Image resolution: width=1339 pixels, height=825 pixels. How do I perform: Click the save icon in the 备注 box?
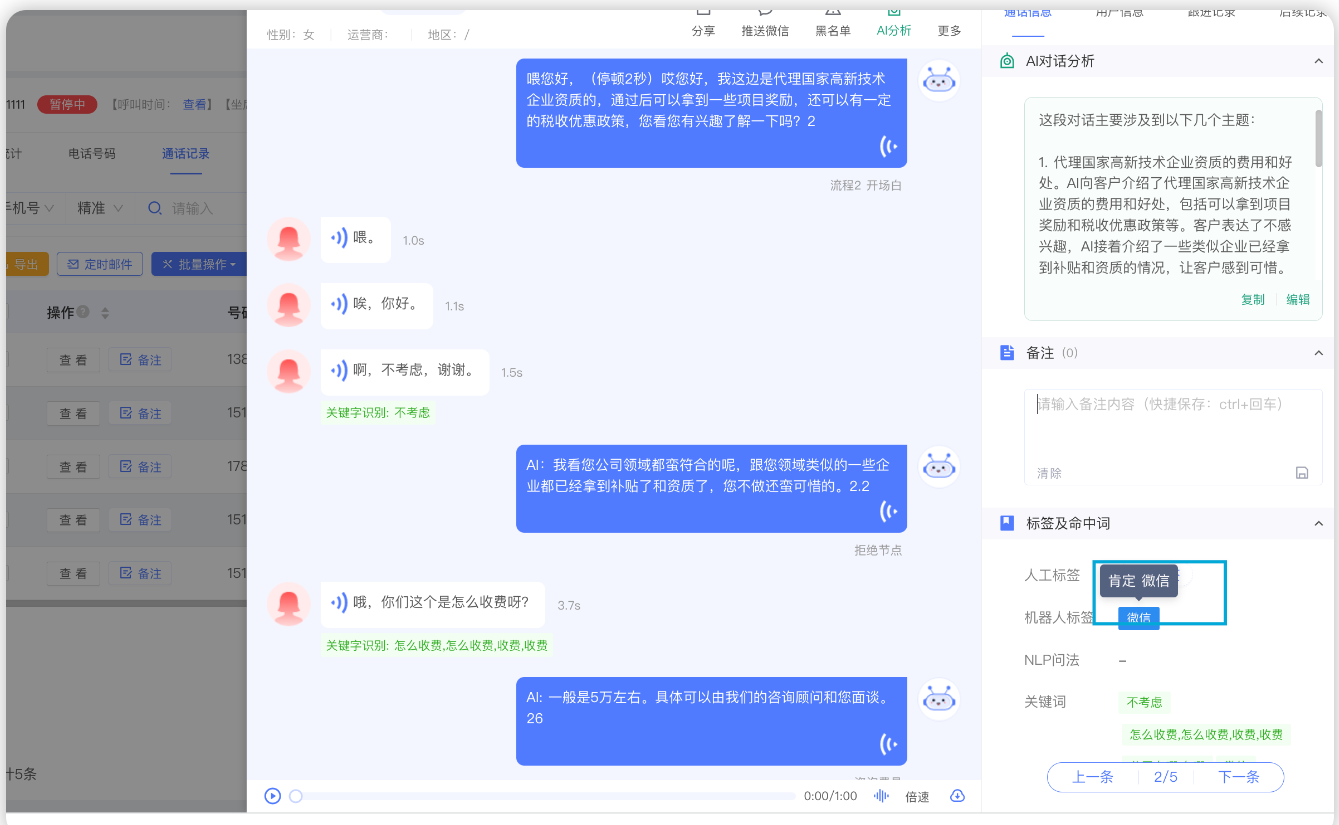(x=1301, y=473)
